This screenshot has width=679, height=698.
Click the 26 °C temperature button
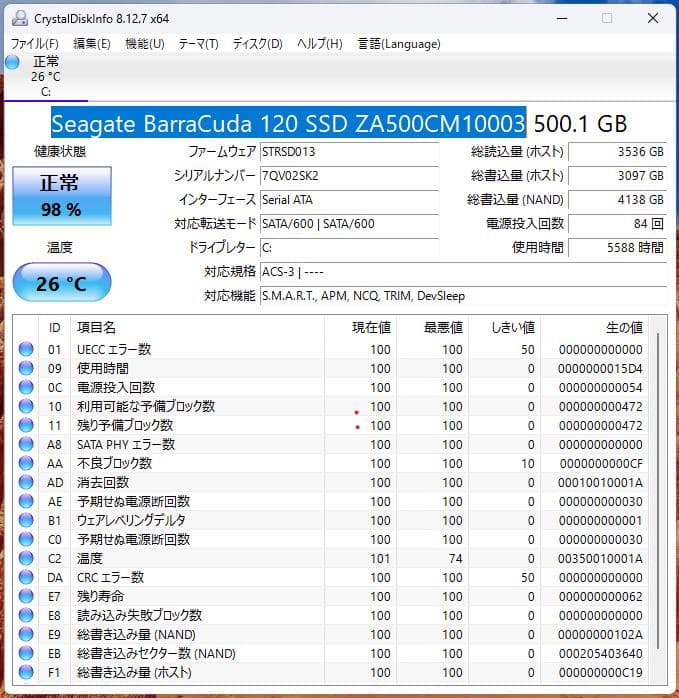pos(61,282)
